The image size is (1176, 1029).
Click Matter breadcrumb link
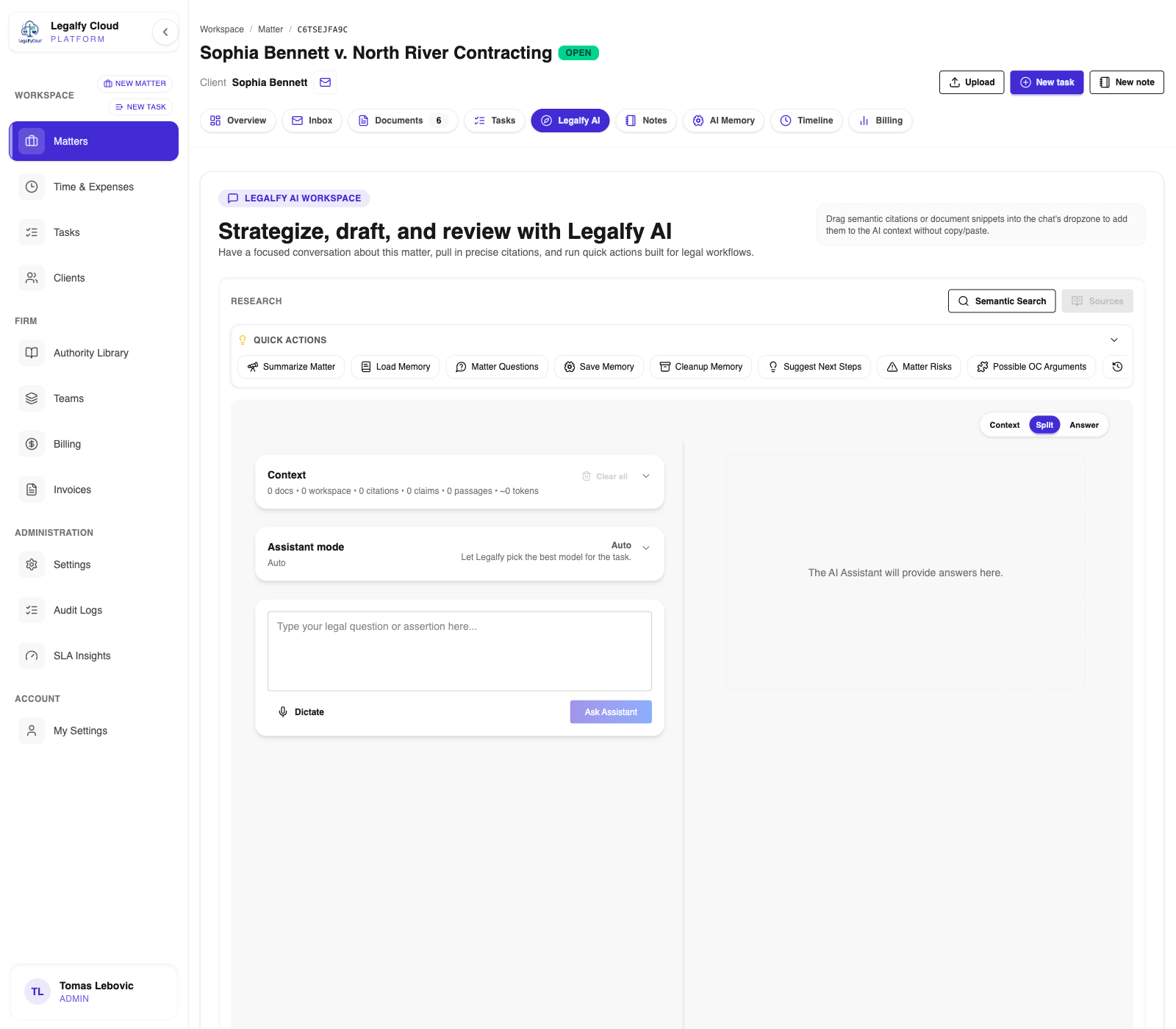270,29
